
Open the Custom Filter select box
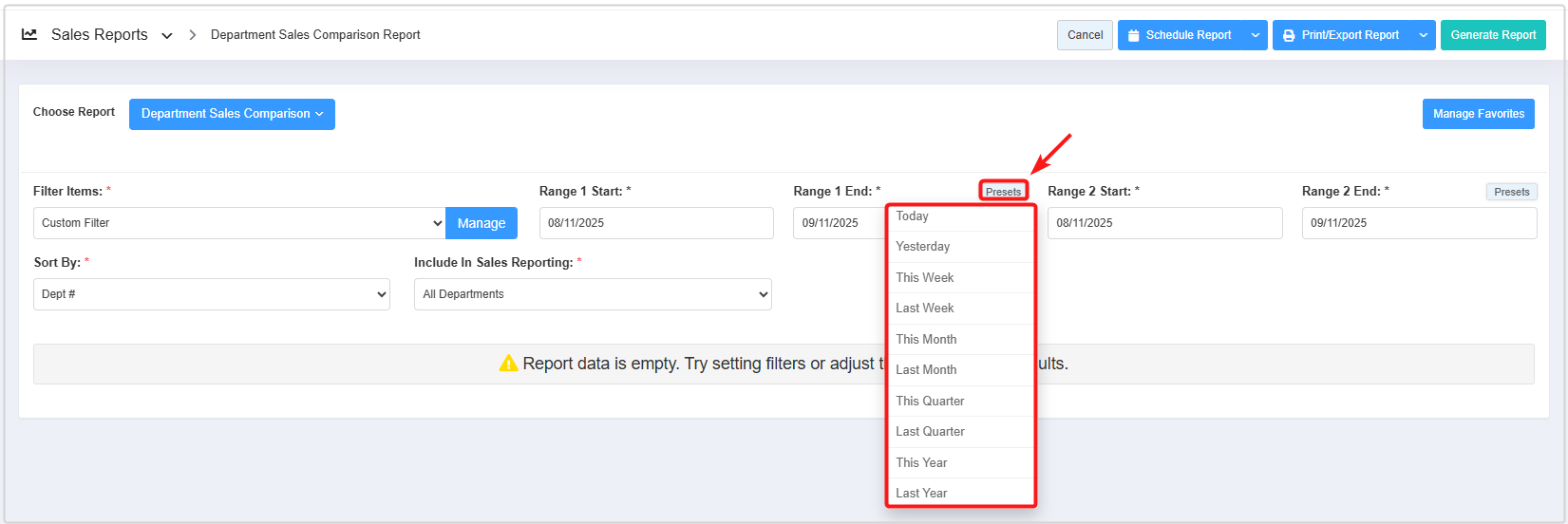[x=239, y=223]
